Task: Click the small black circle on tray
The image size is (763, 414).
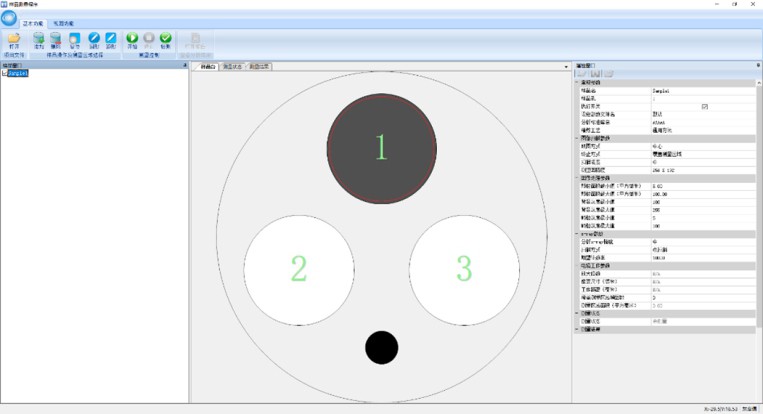Action: click(x=381, y=347)
